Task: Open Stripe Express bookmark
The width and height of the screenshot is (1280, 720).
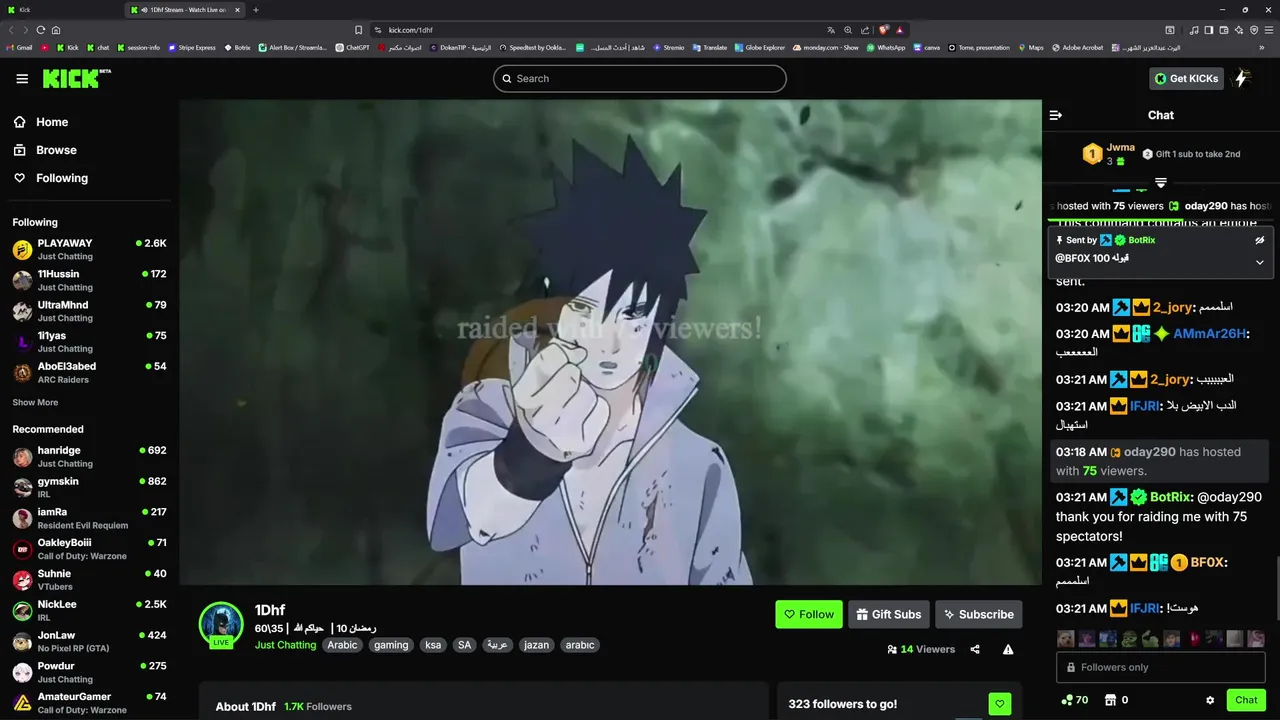Action: [192, 47]
